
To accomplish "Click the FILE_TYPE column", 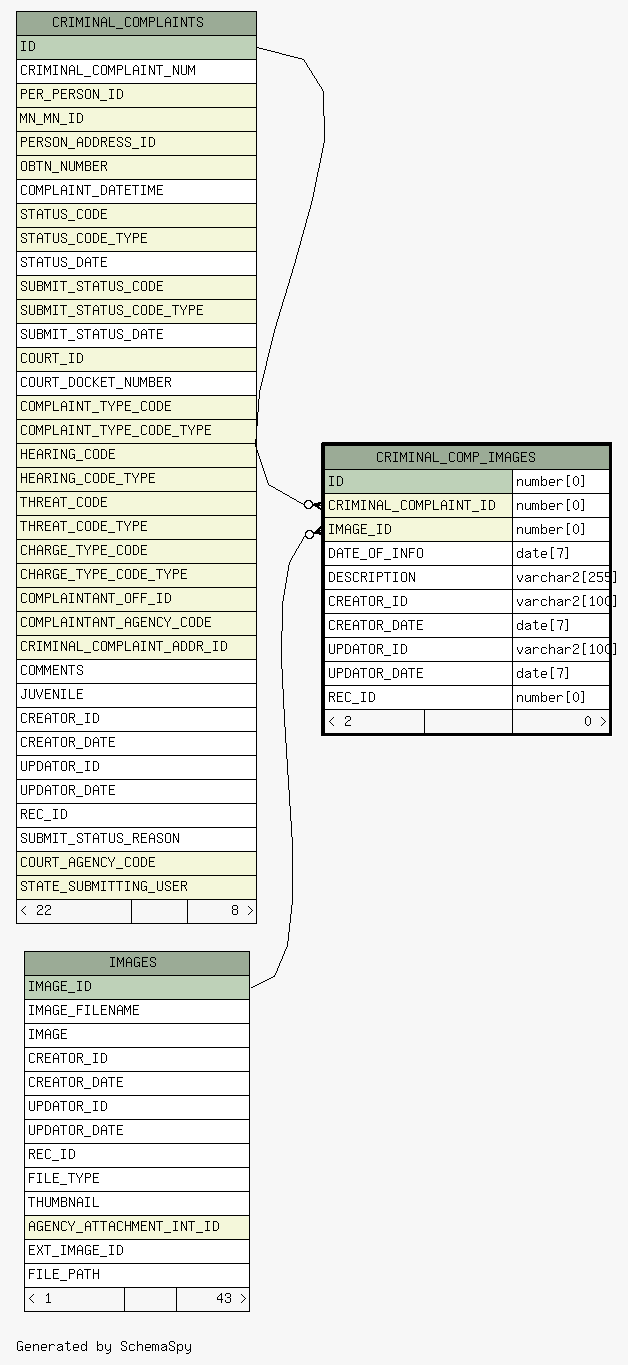I will (x=137, y=1179).
